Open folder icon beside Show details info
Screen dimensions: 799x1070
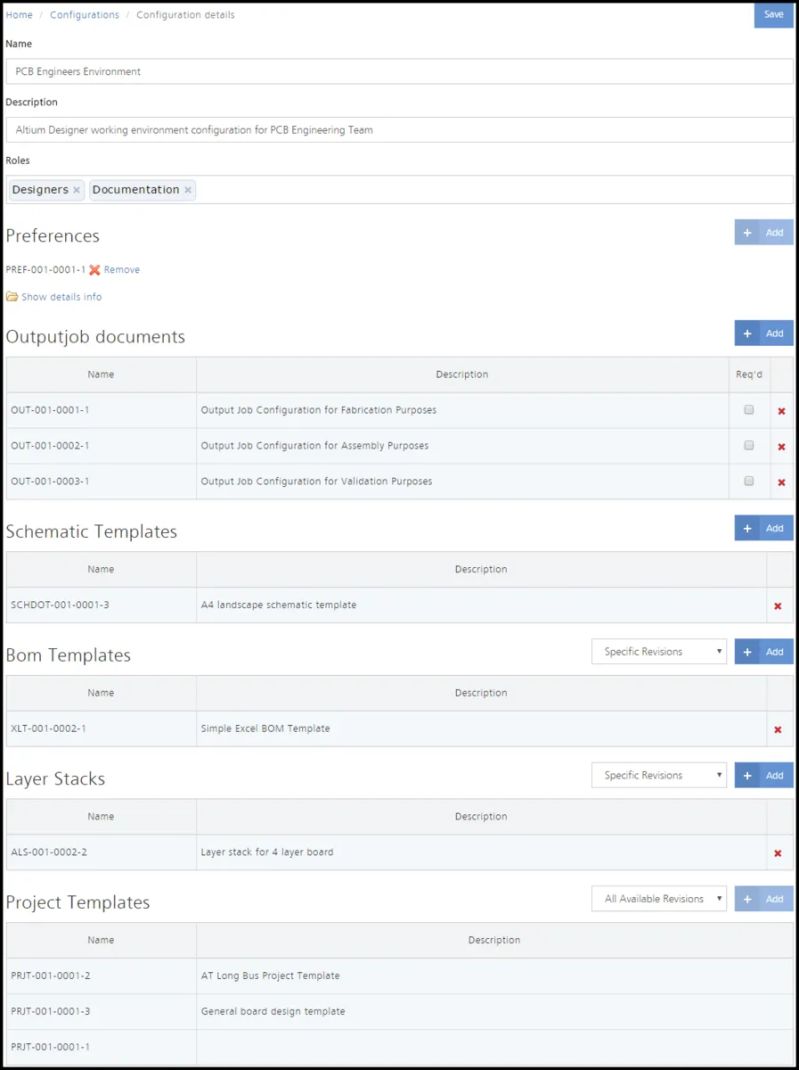coord(12,297)
